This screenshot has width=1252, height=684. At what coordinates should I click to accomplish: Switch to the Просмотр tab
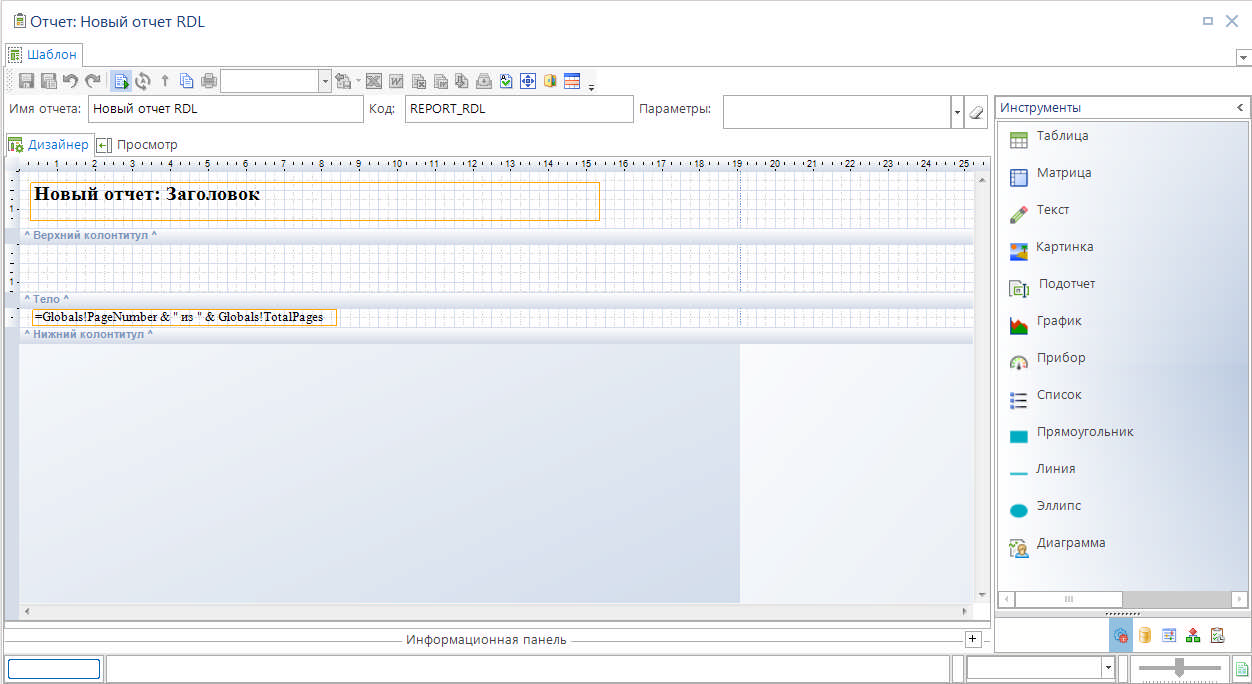pos(146,145)
